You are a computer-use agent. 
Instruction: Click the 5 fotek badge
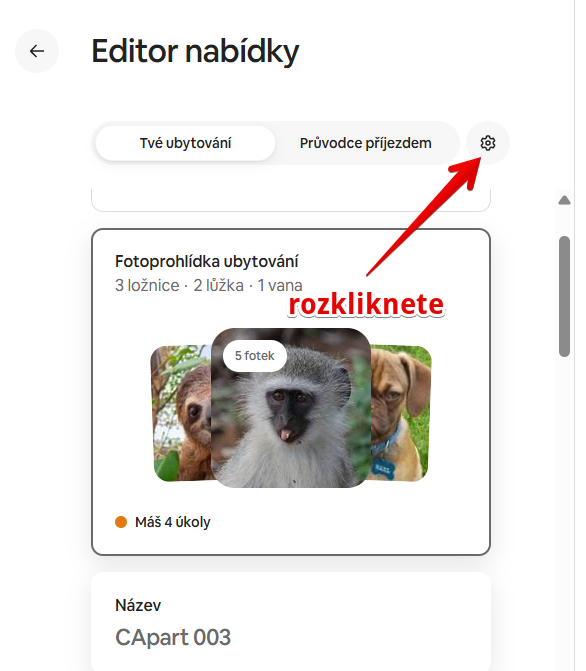(x=255, y=356)
